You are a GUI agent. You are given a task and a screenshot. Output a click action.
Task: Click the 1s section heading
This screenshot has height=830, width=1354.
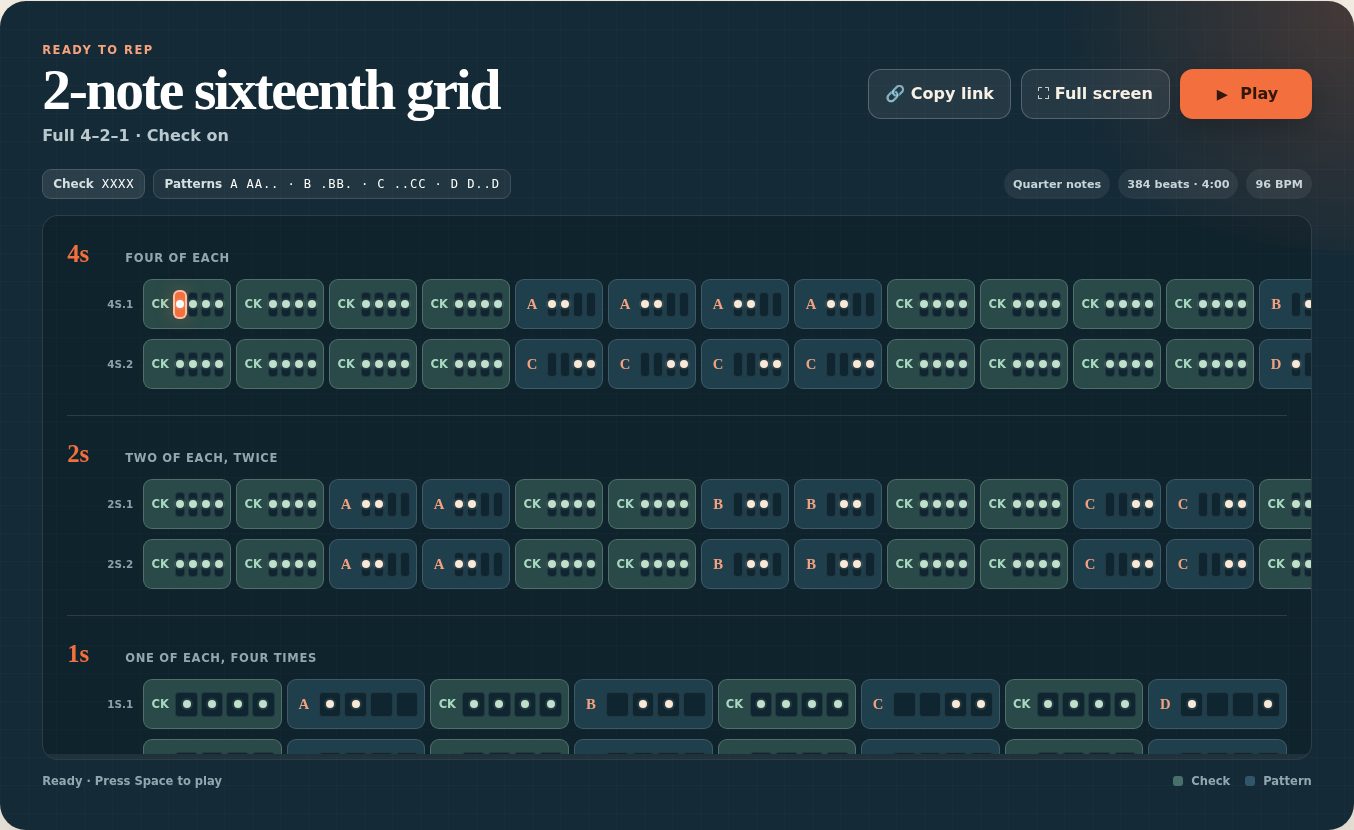coord(78,654)
